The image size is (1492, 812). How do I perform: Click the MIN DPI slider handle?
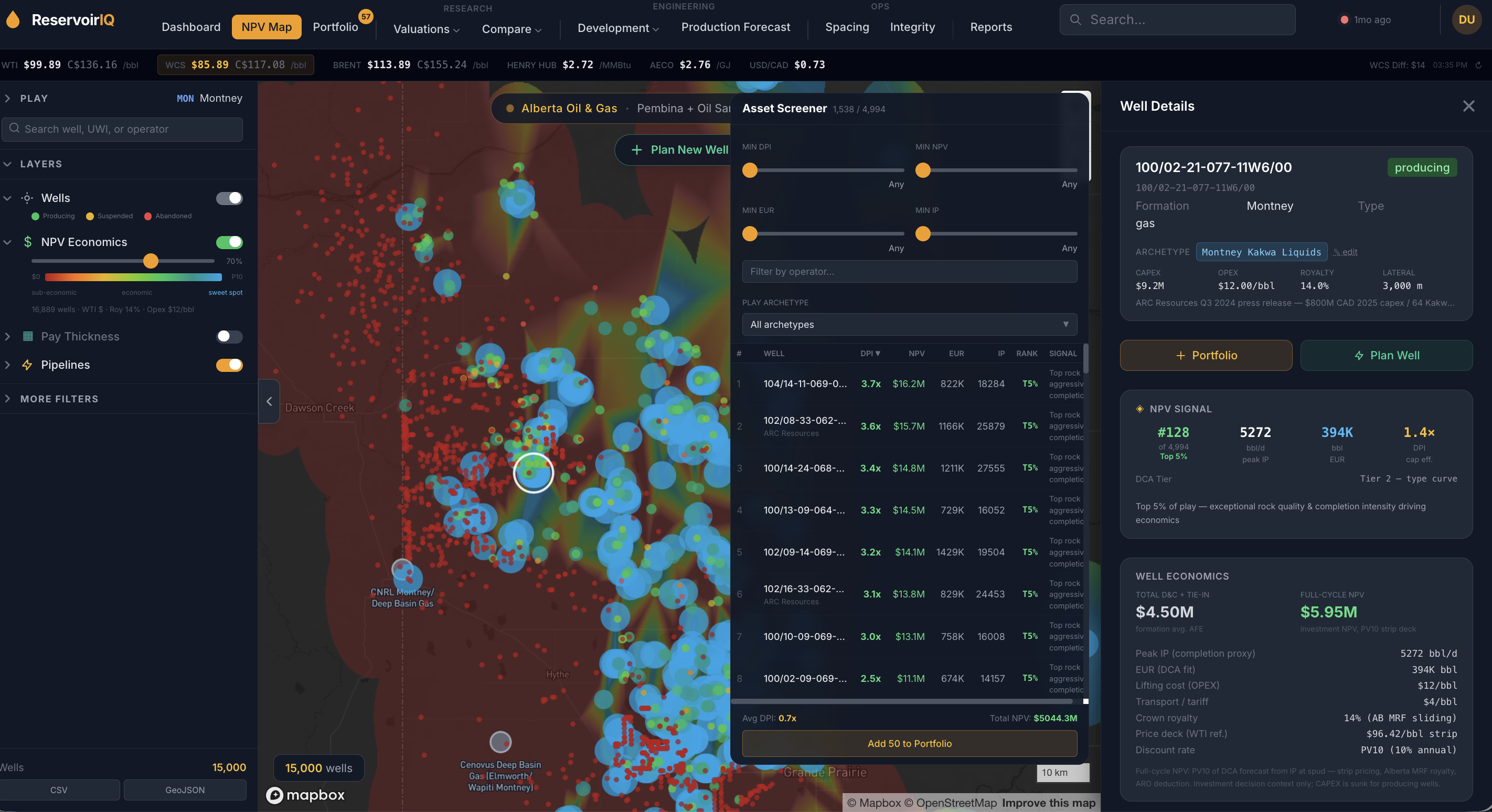point(750,170)
